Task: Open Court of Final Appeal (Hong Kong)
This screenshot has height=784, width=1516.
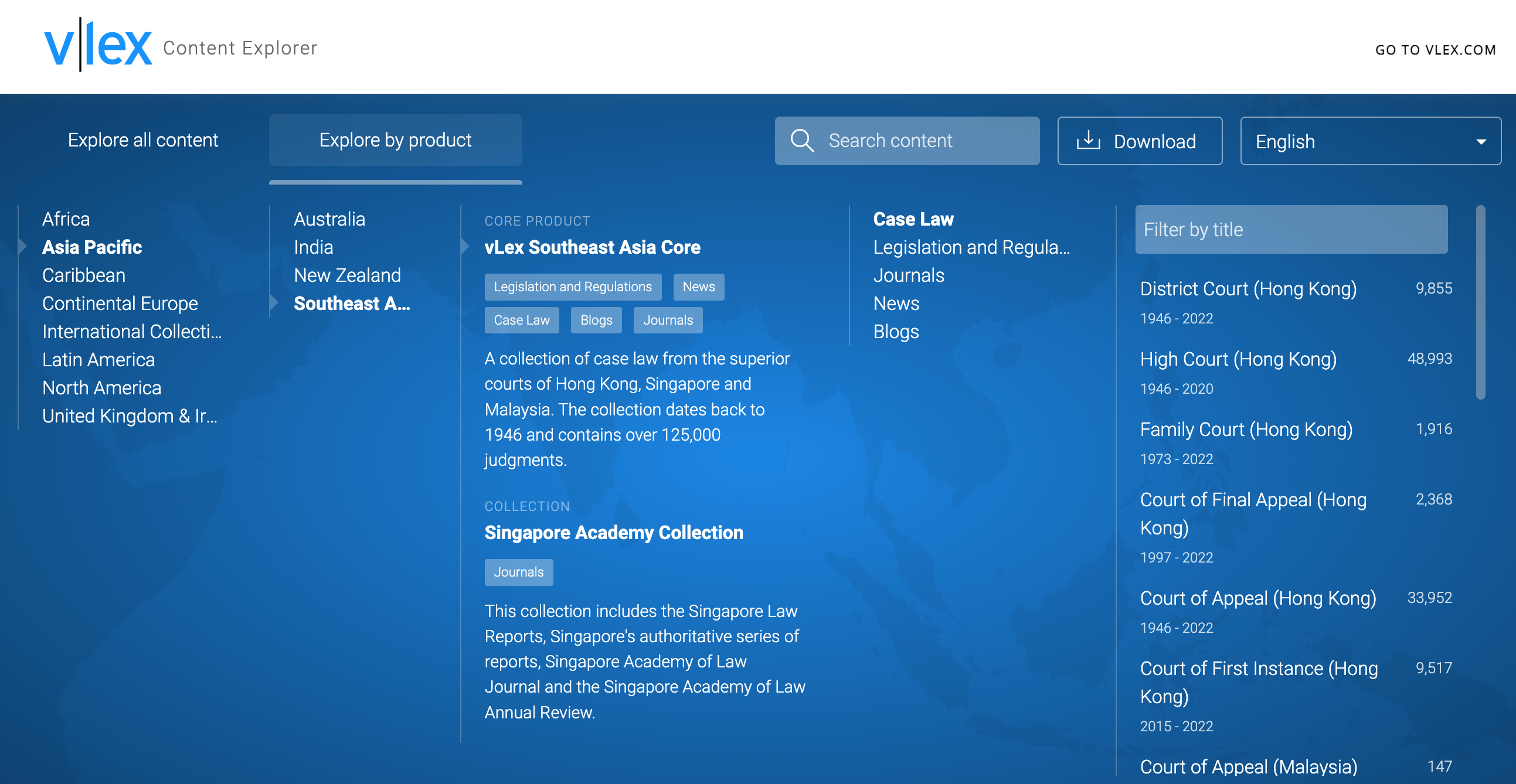Action: [x=1253, y=513]
